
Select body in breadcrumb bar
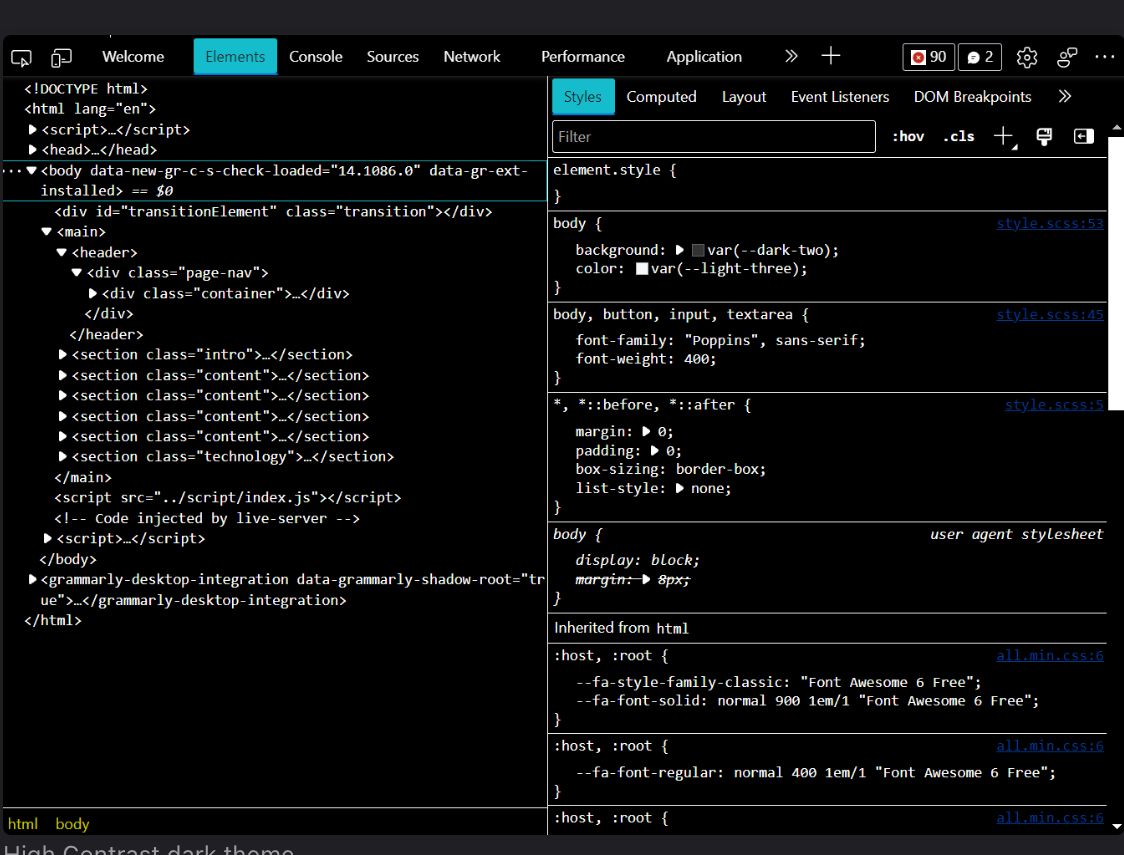coord(72,824)
